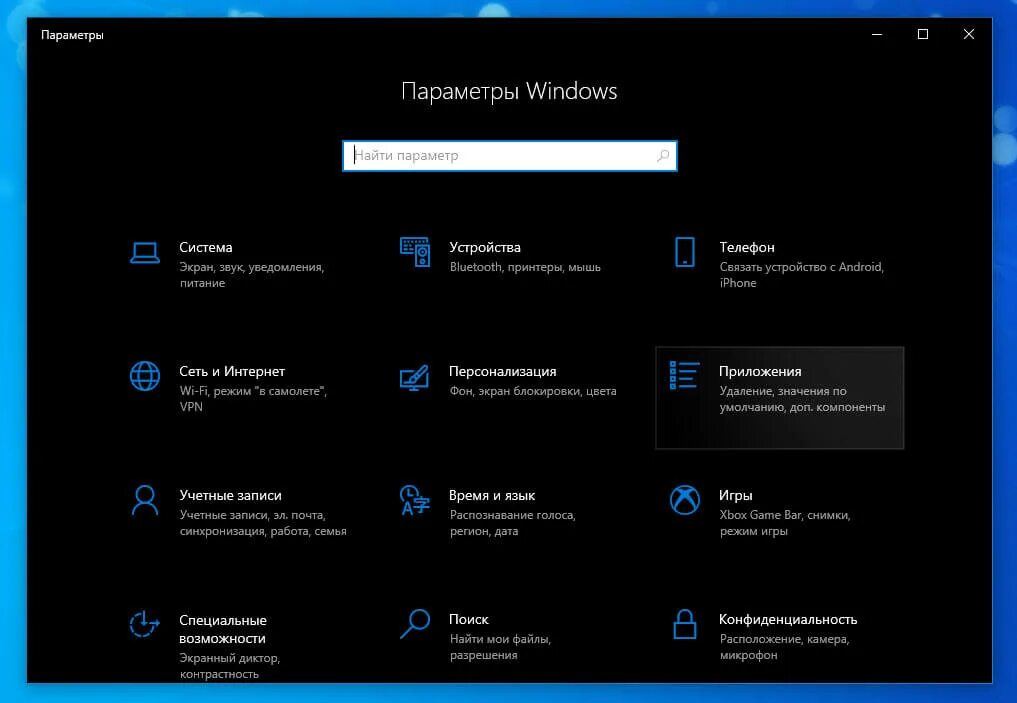Focus the Найти параметр search field
The height and width of the screenshot is (703, 1017).
click(x=510, y=156)
